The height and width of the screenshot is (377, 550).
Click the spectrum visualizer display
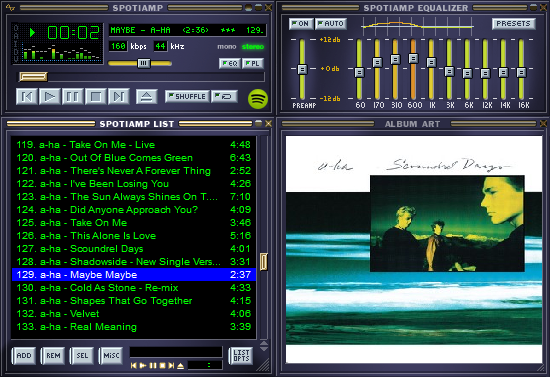coord(62,52)
